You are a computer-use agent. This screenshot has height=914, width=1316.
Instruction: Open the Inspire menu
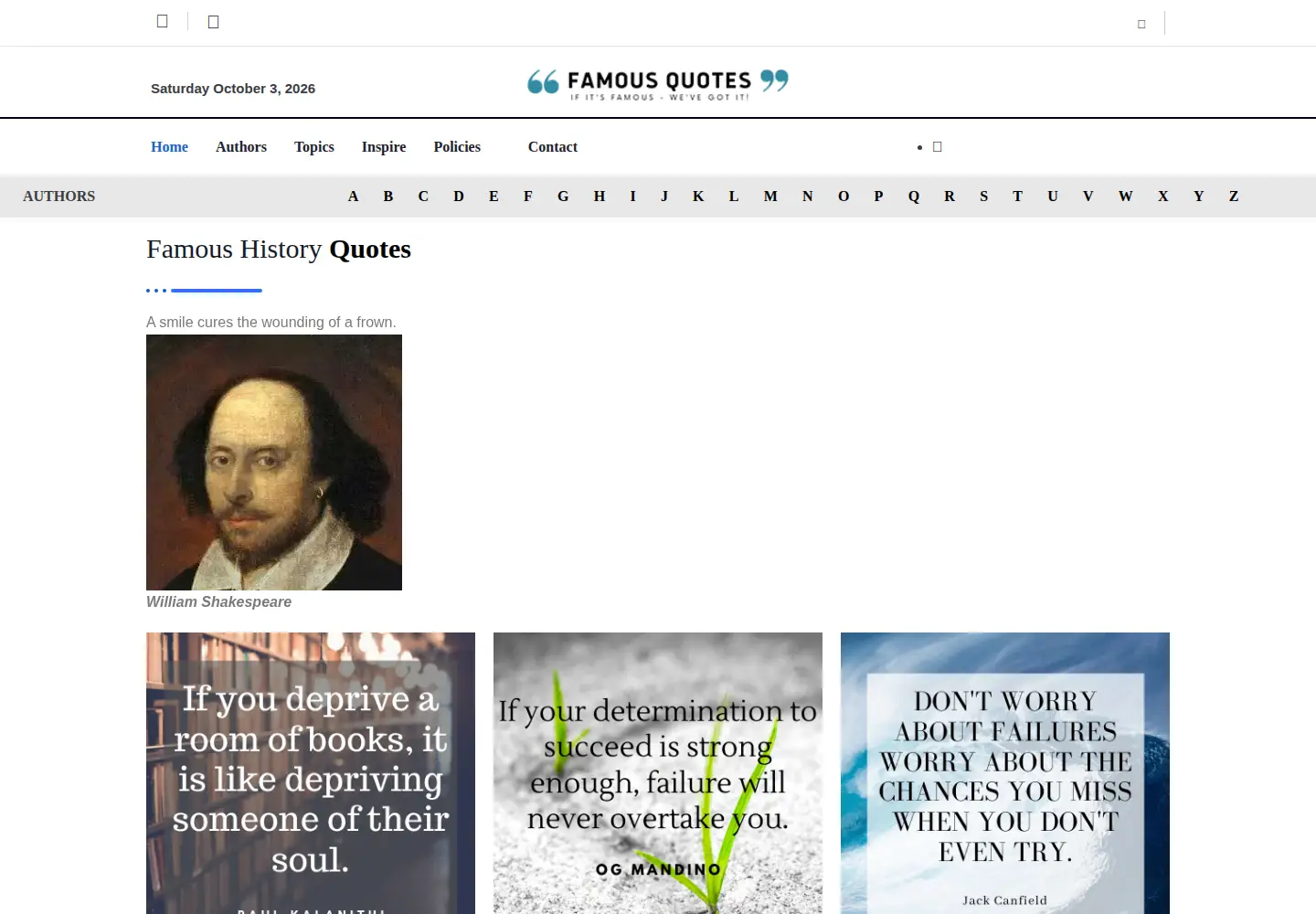tap(384, 147)
